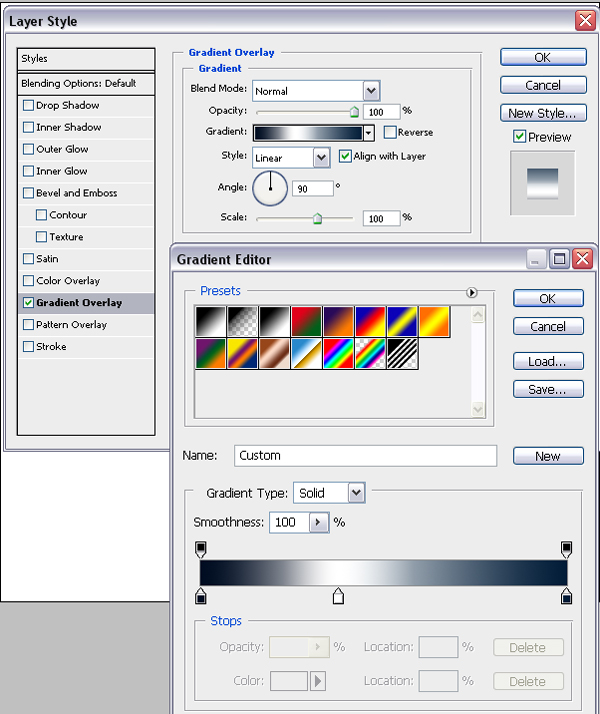
Task: Click the Scale slider handle
Action: click(x=317, y=219)
